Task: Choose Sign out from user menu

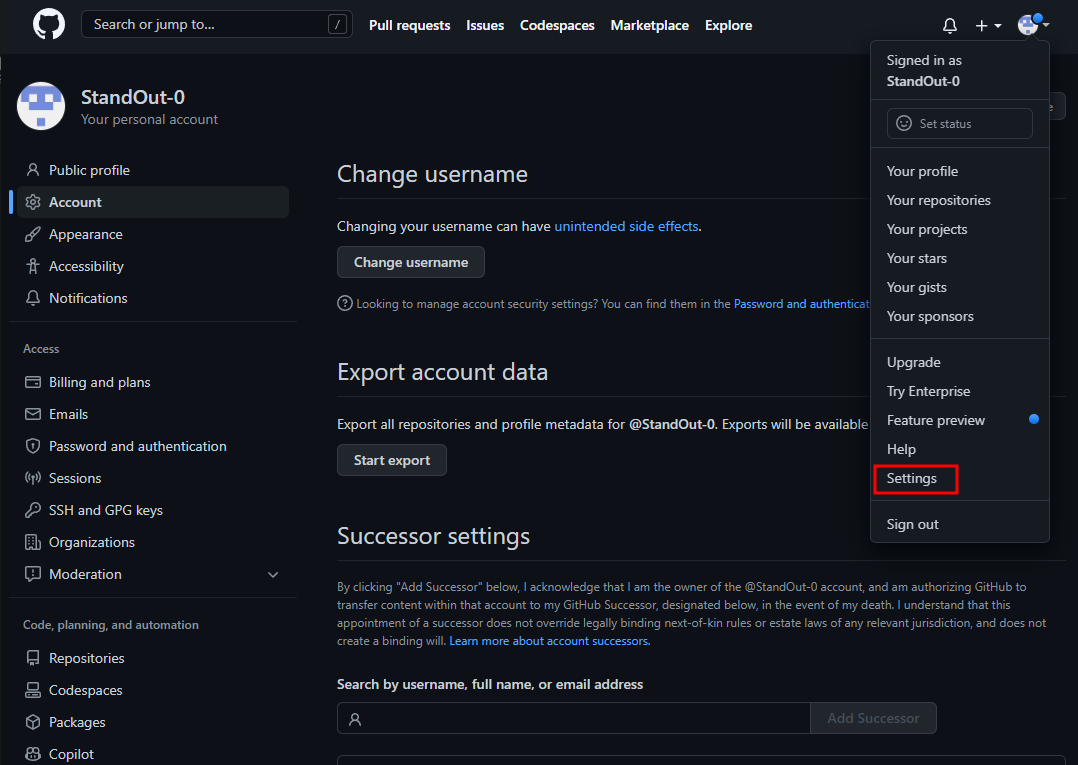Action: 960,524
